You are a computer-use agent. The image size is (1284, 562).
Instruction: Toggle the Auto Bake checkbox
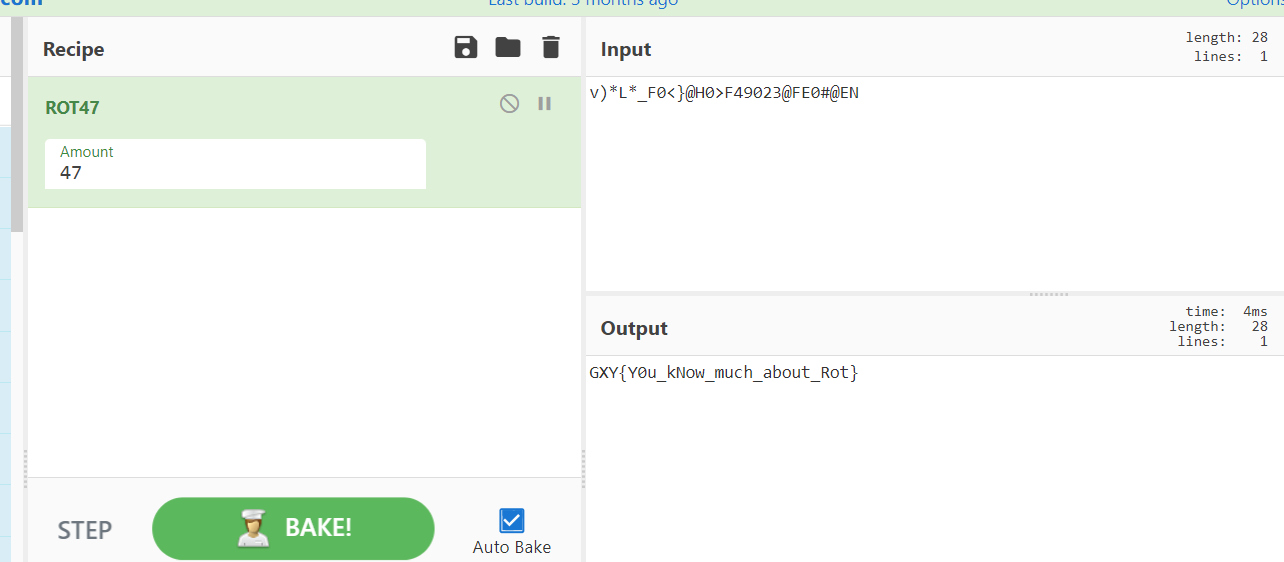point(511,521)
